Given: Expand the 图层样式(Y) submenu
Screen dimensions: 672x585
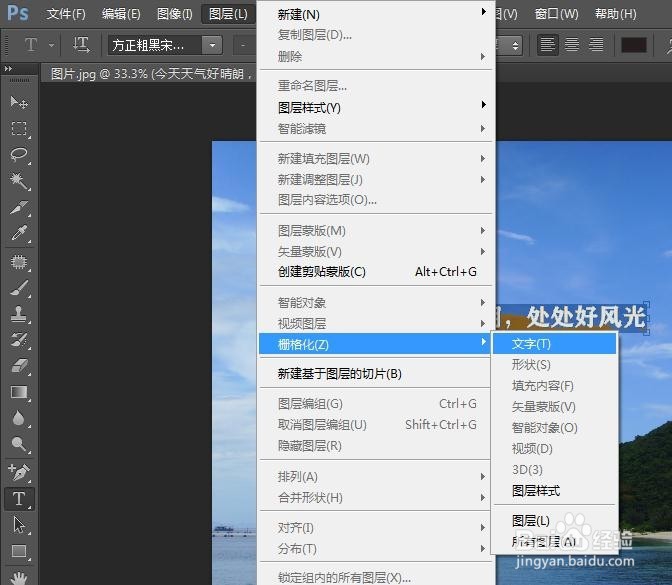Looking at the screenshot, I should click(376, 107).
